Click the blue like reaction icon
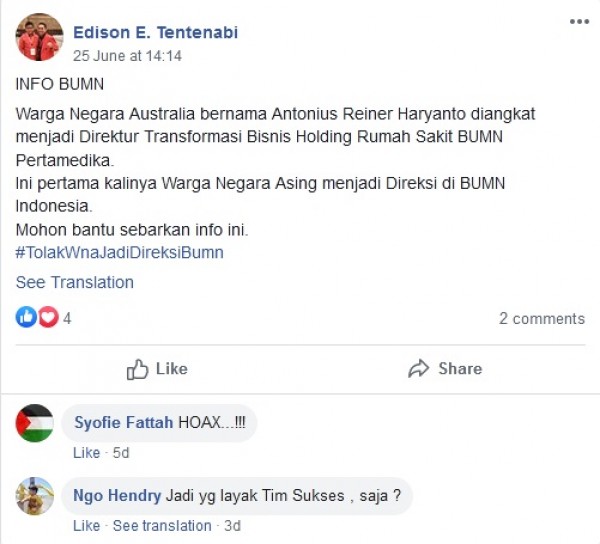Image resolution: width=600 pixels, height=544 pixels. click(x=26, y=318)
